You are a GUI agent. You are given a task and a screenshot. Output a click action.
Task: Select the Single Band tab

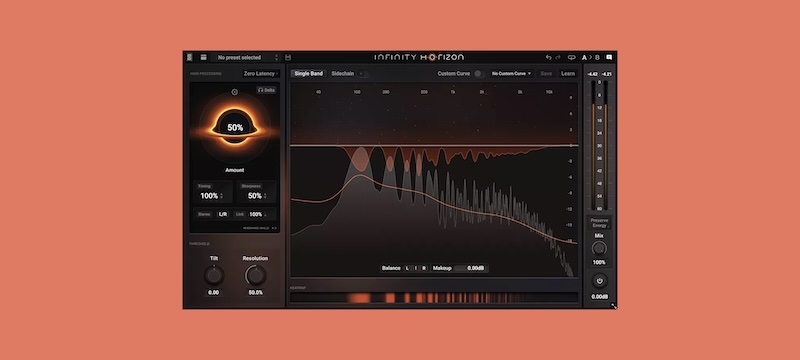tap(308, 74)
